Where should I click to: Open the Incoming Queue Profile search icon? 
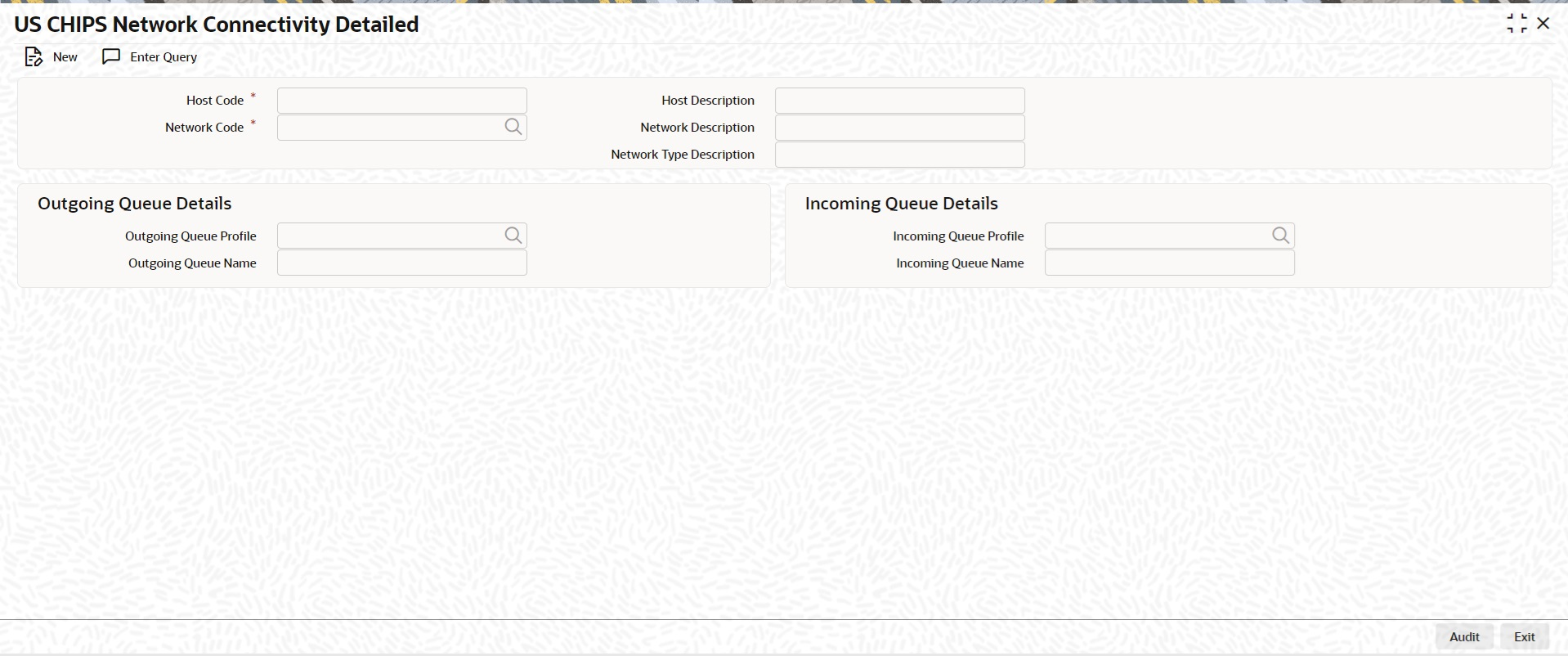(x=1281, y=236)
